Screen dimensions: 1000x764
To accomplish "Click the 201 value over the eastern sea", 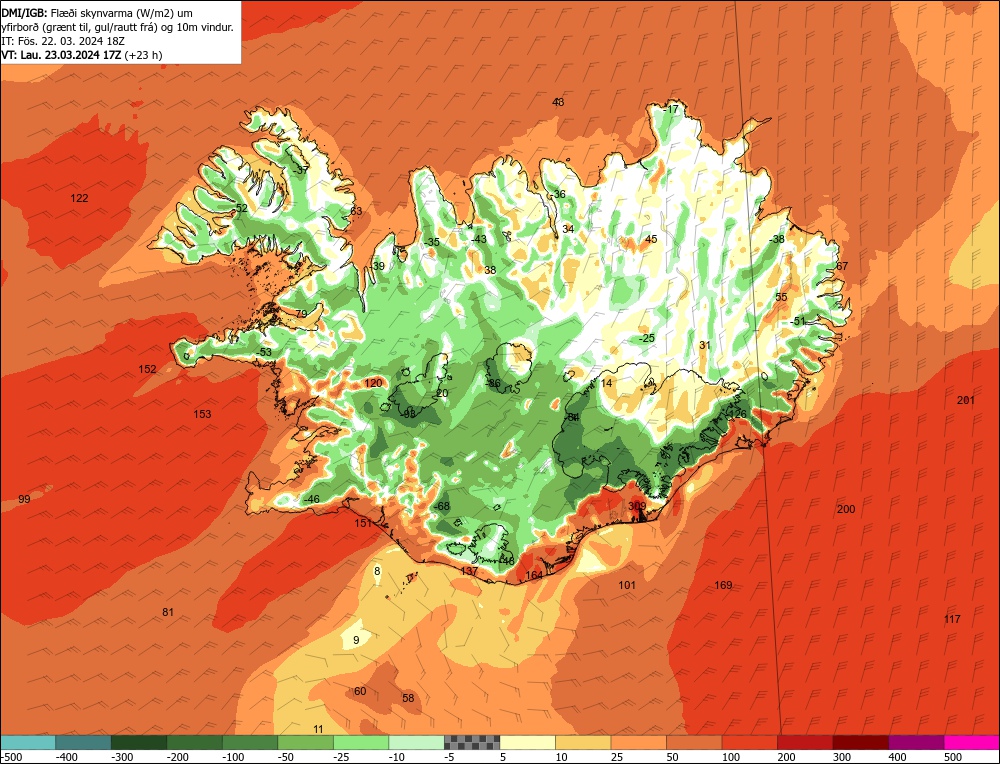I will point(966,400).
